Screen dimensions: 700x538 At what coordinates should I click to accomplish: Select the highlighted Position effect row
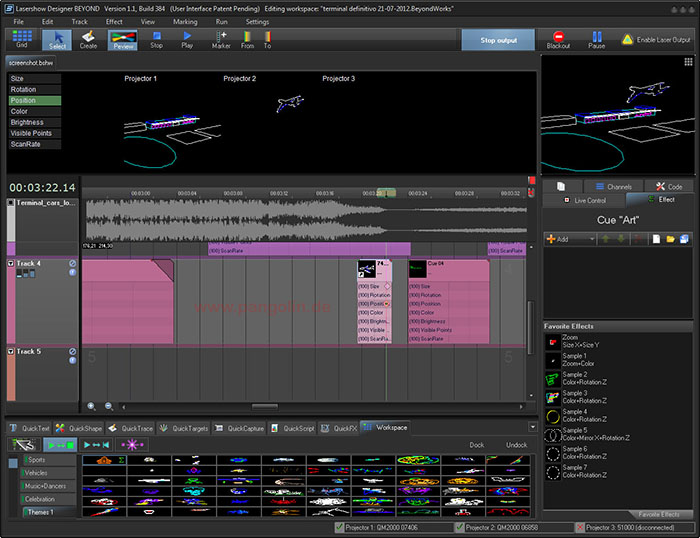[x=35, y=100]
